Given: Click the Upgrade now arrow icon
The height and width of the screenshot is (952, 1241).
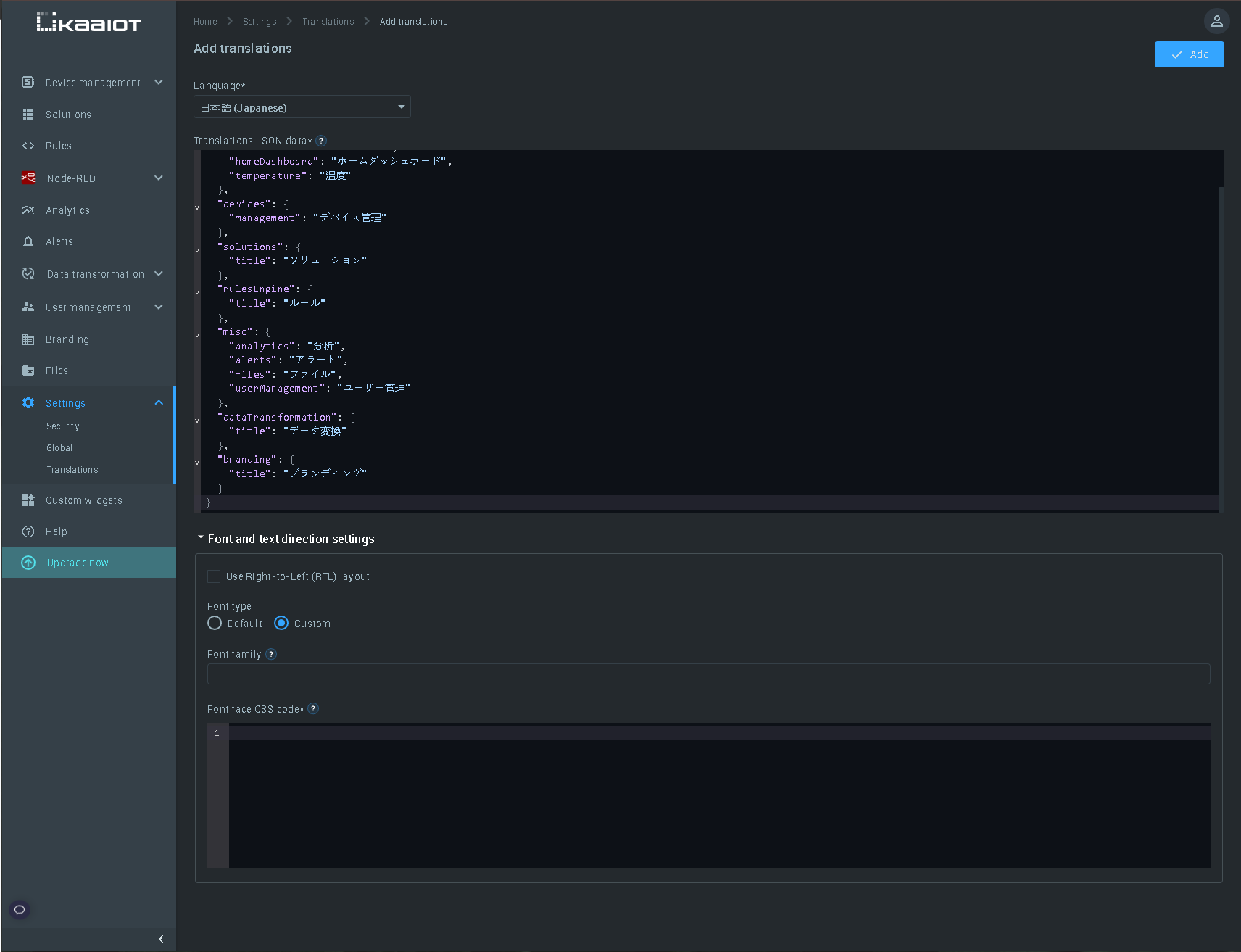Looking at the screenshot, I should (x=28, y=563).
